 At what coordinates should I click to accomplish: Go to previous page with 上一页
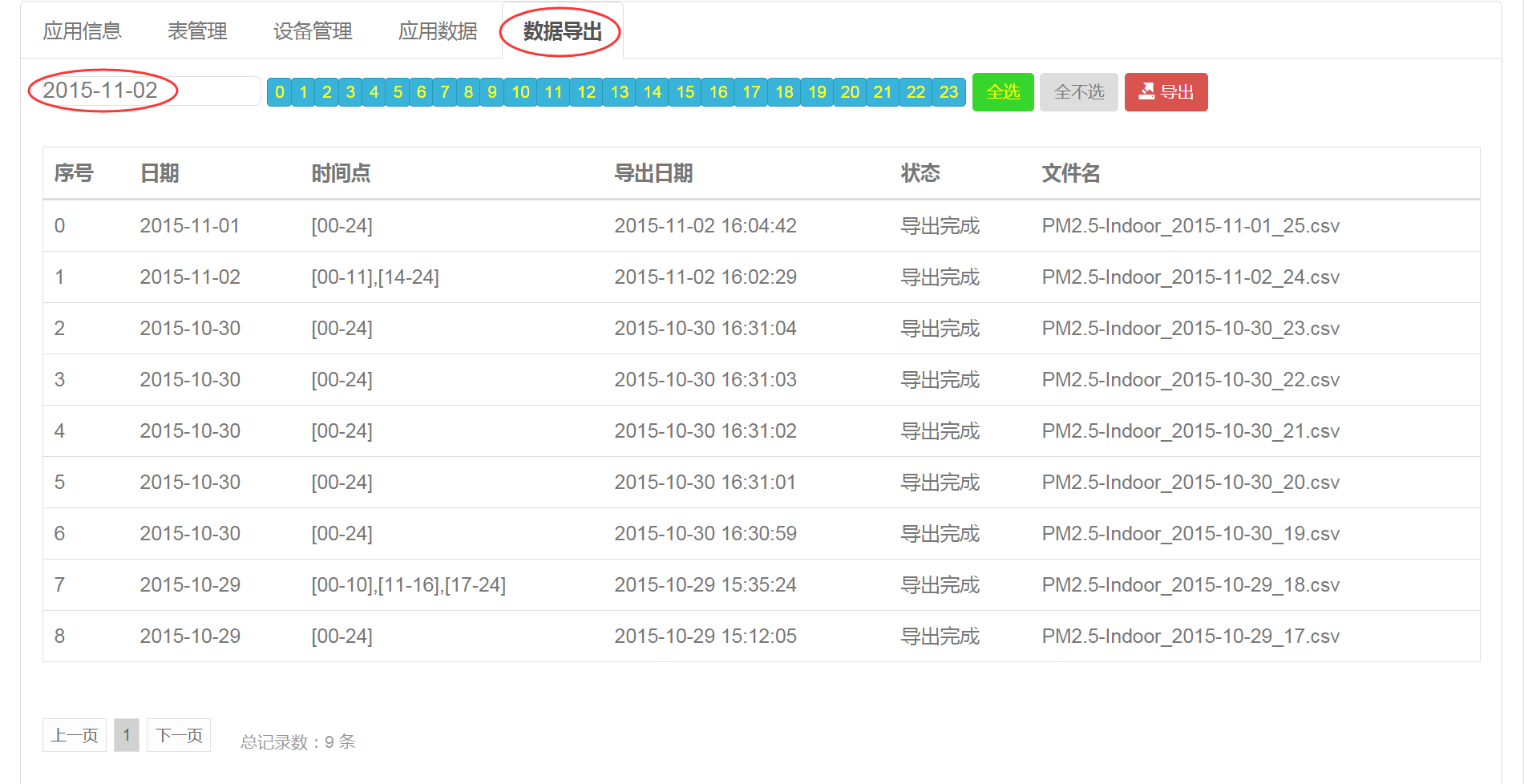(75, 735)
